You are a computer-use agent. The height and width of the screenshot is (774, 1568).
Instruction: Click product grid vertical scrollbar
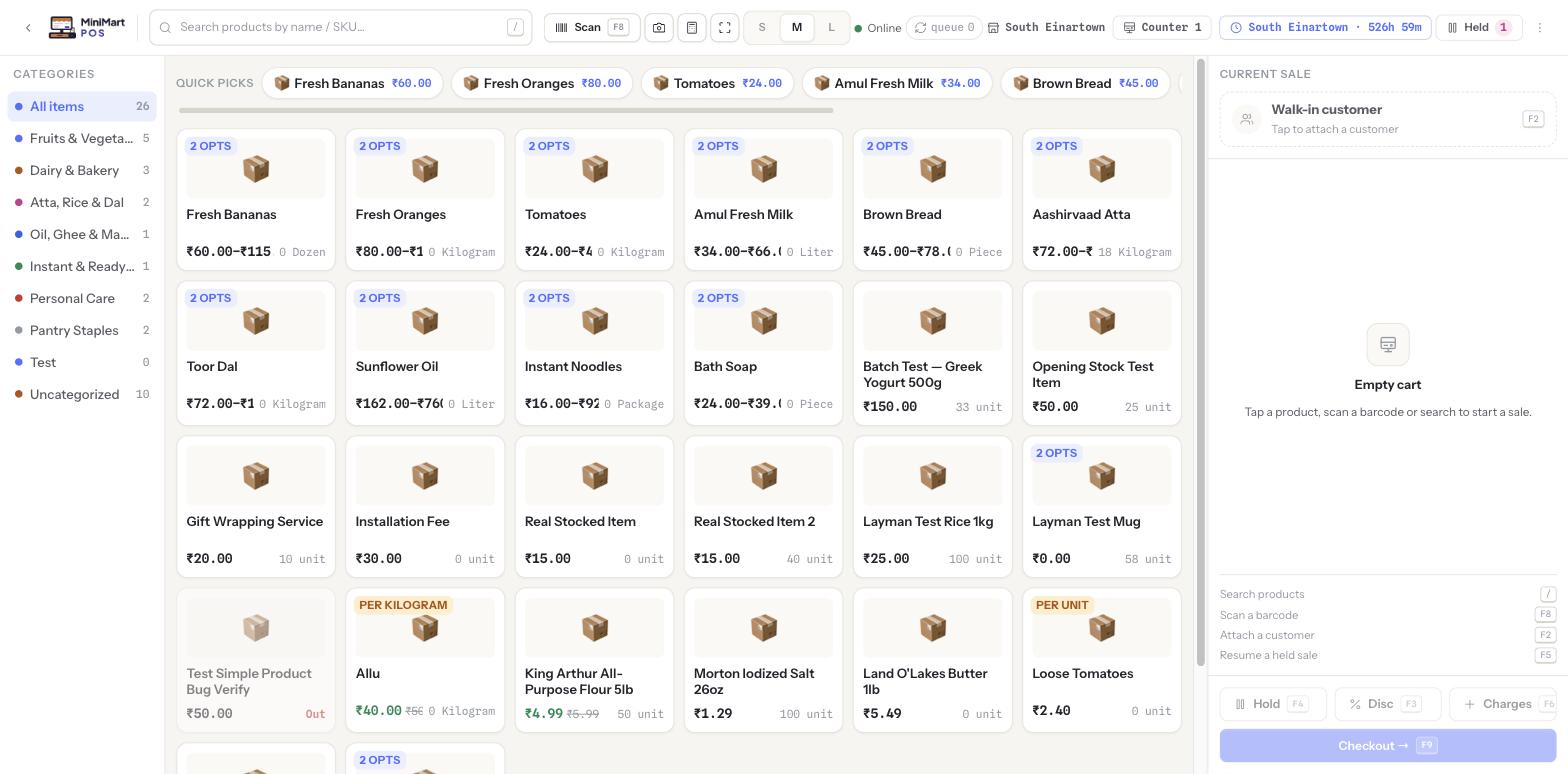(x=1201, y=362)
